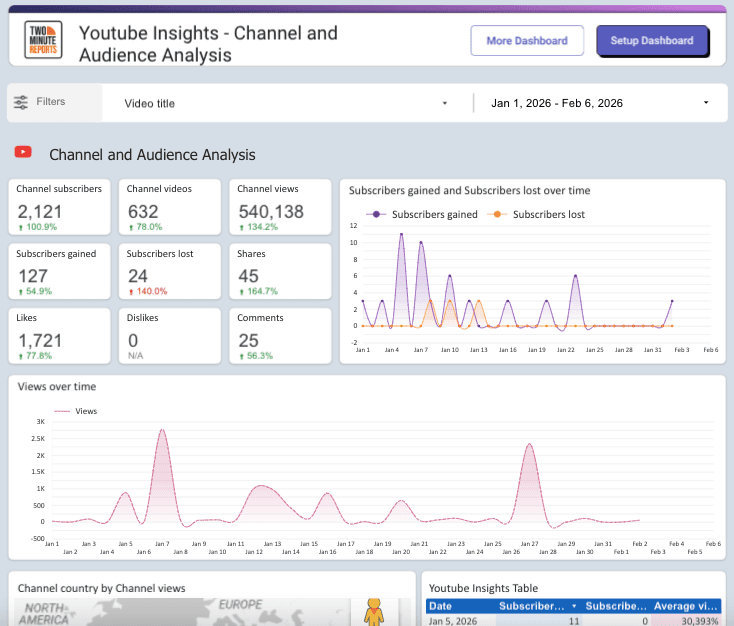The image size is (734, 626).
Task: Click the Setup Dashboard button
Action: coord(652,41)
